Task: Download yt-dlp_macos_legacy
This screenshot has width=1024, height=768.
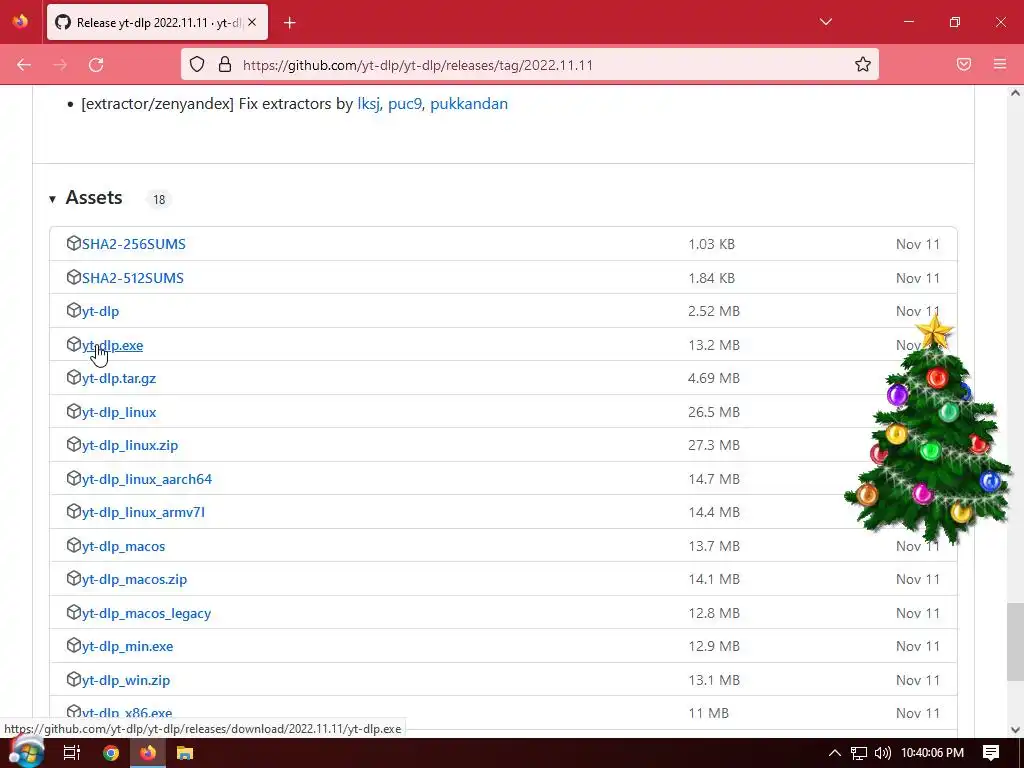Action: (146, 614)
